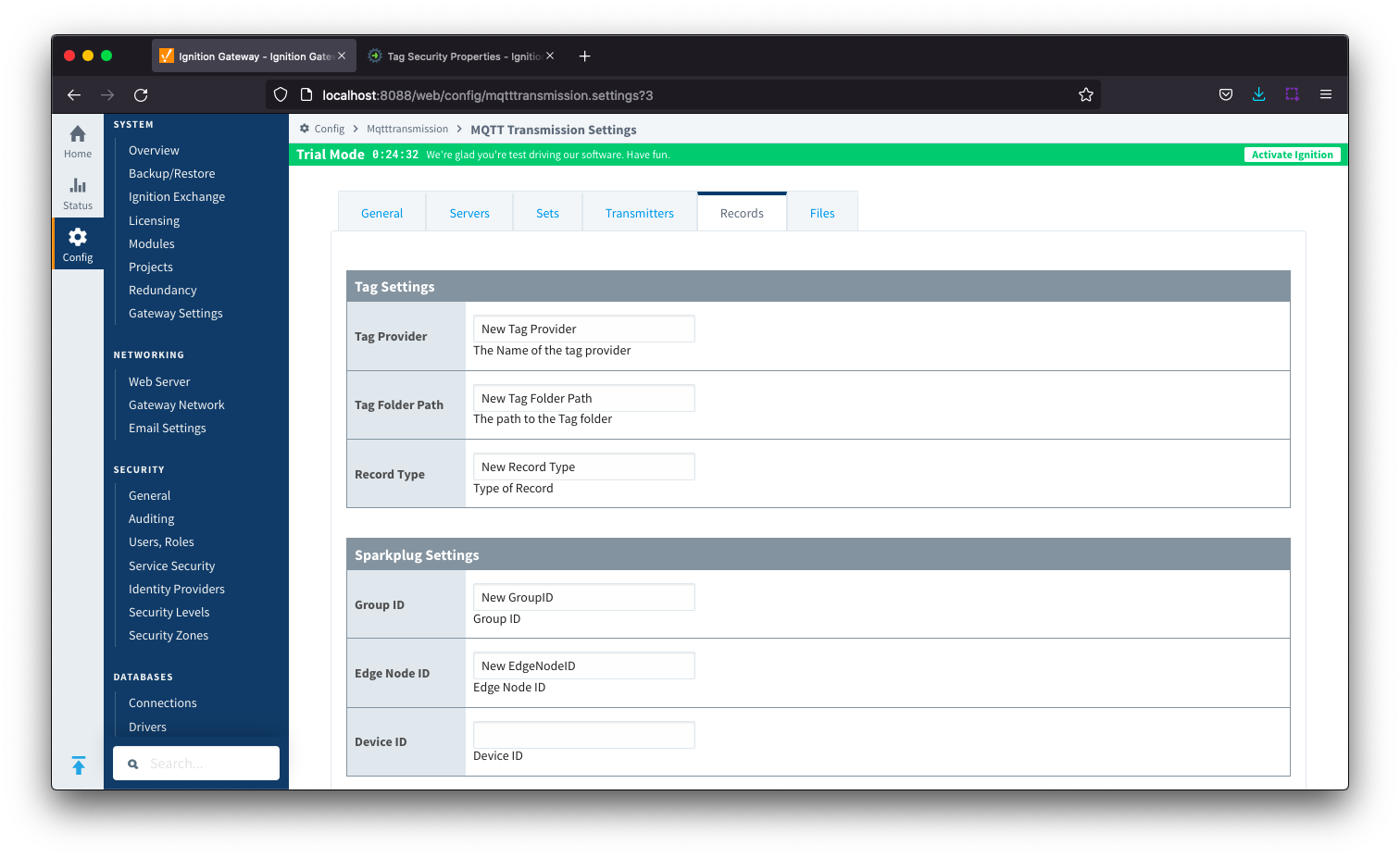Bookmark this page with the star icon
This screenshot has width=1400, height=858.
pos(1086,94)
